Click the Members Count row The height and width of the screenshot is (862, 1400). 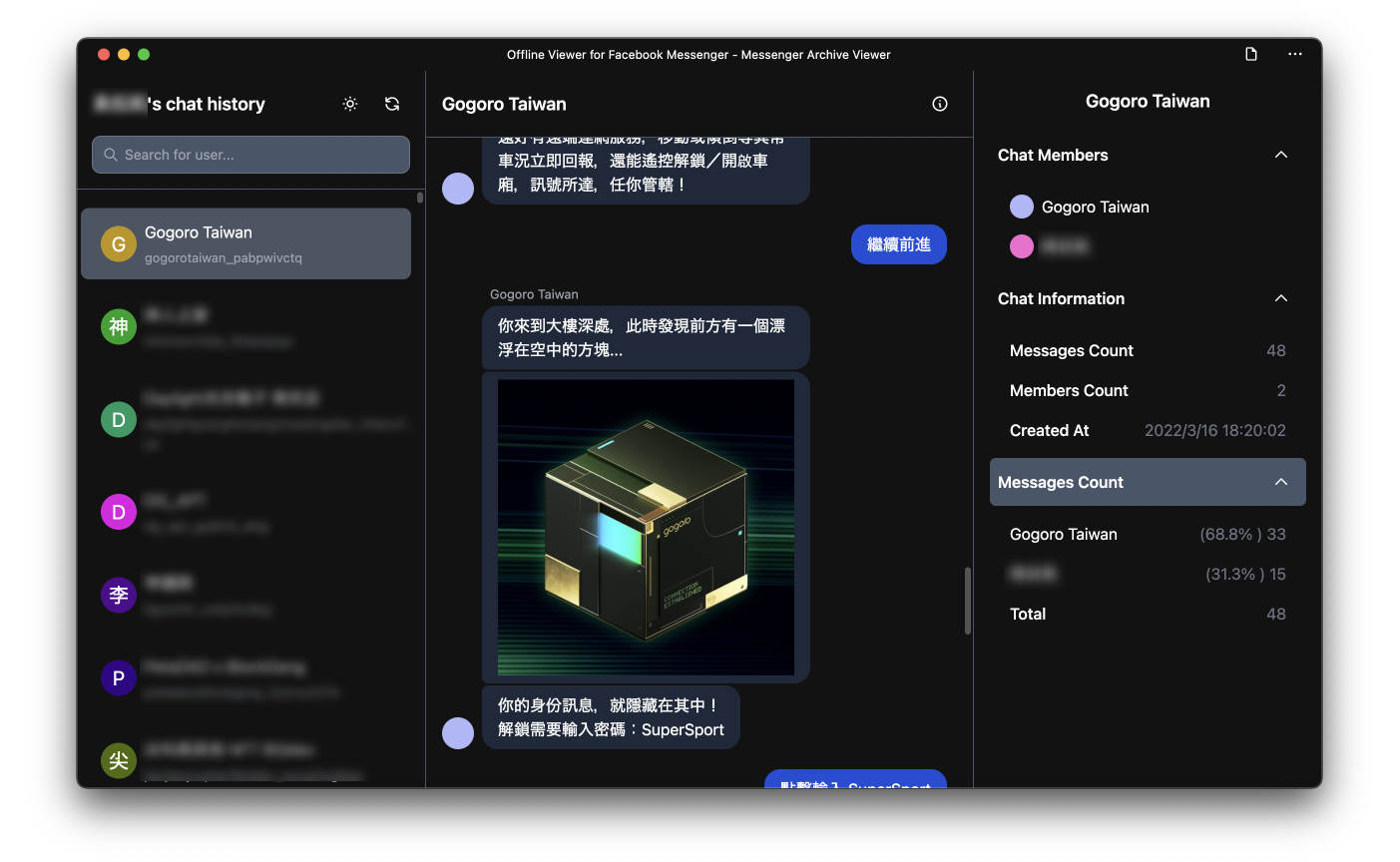(1148, 390)
